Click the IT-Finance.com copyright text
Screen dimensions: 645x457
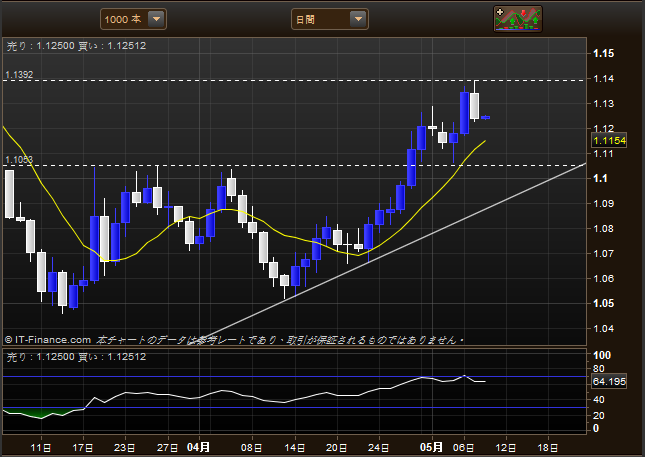tap(48, 340)
